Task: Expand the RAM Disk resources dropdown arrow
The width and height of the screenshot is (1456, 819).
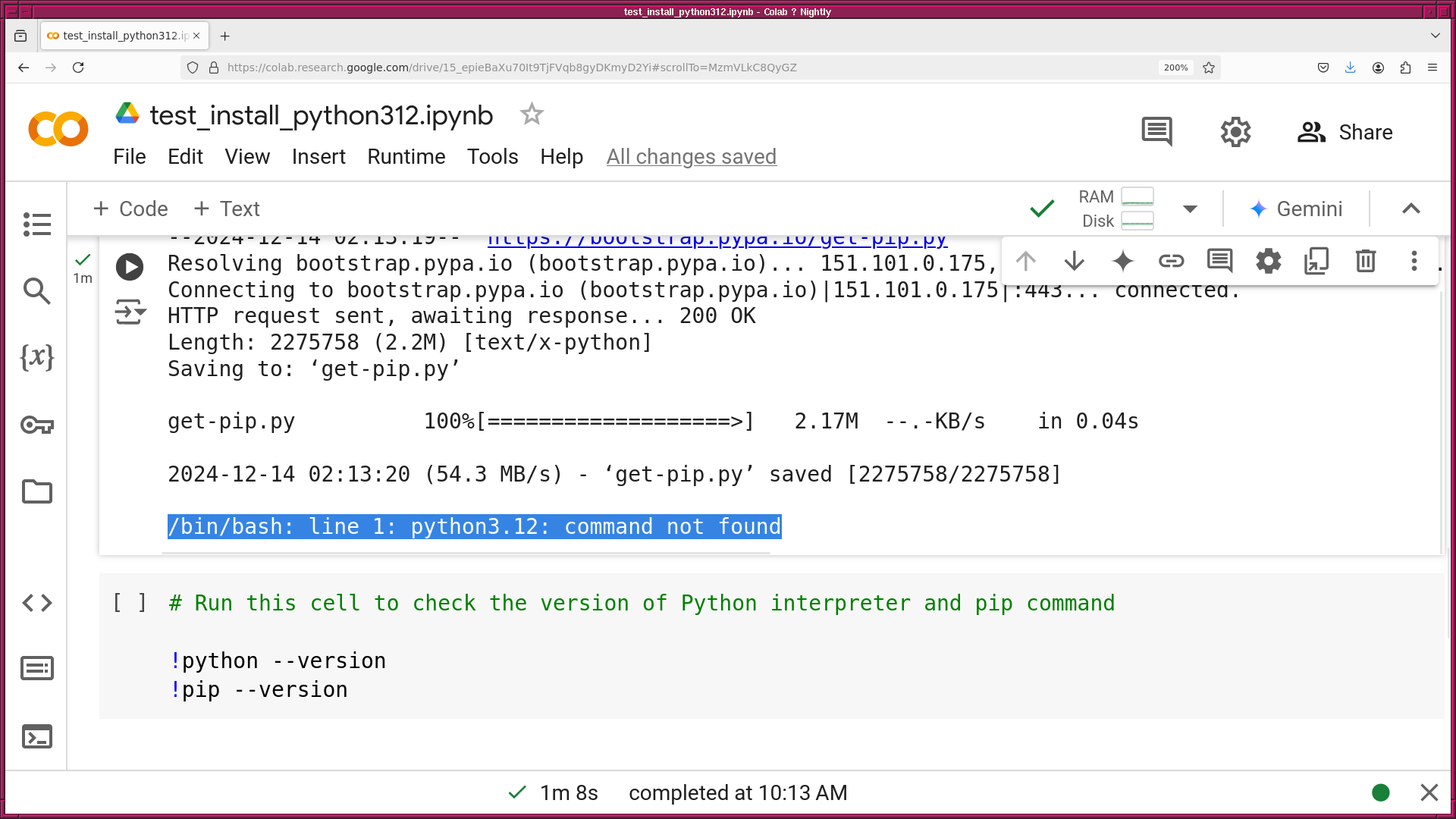Action: click(x=1190, y=209)
